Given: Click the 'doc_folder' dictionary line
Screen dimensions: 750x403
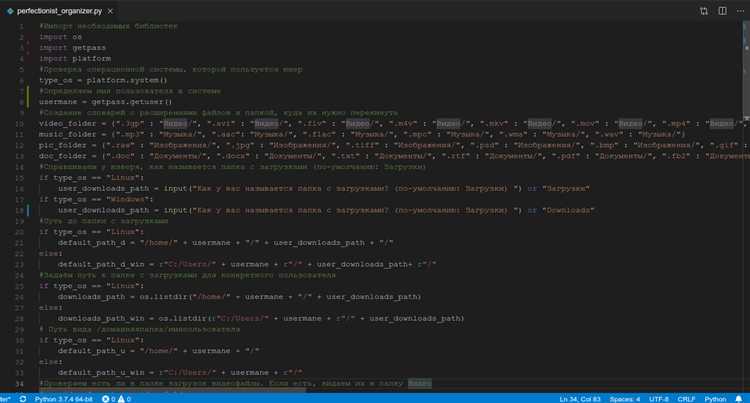Looking at the screenshot, I should (394, 156).
